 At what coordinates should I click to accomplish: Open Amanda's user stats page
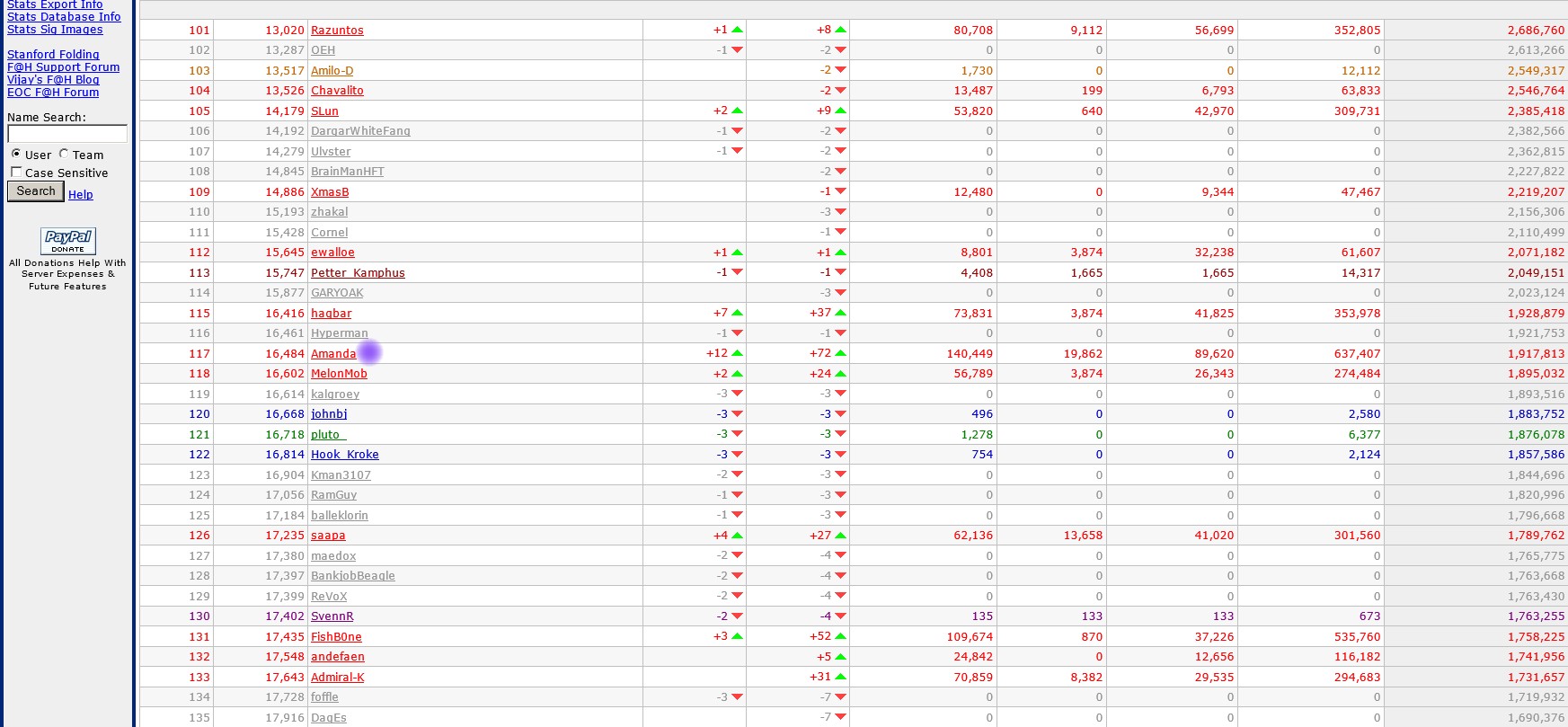(x=333, y=354)
